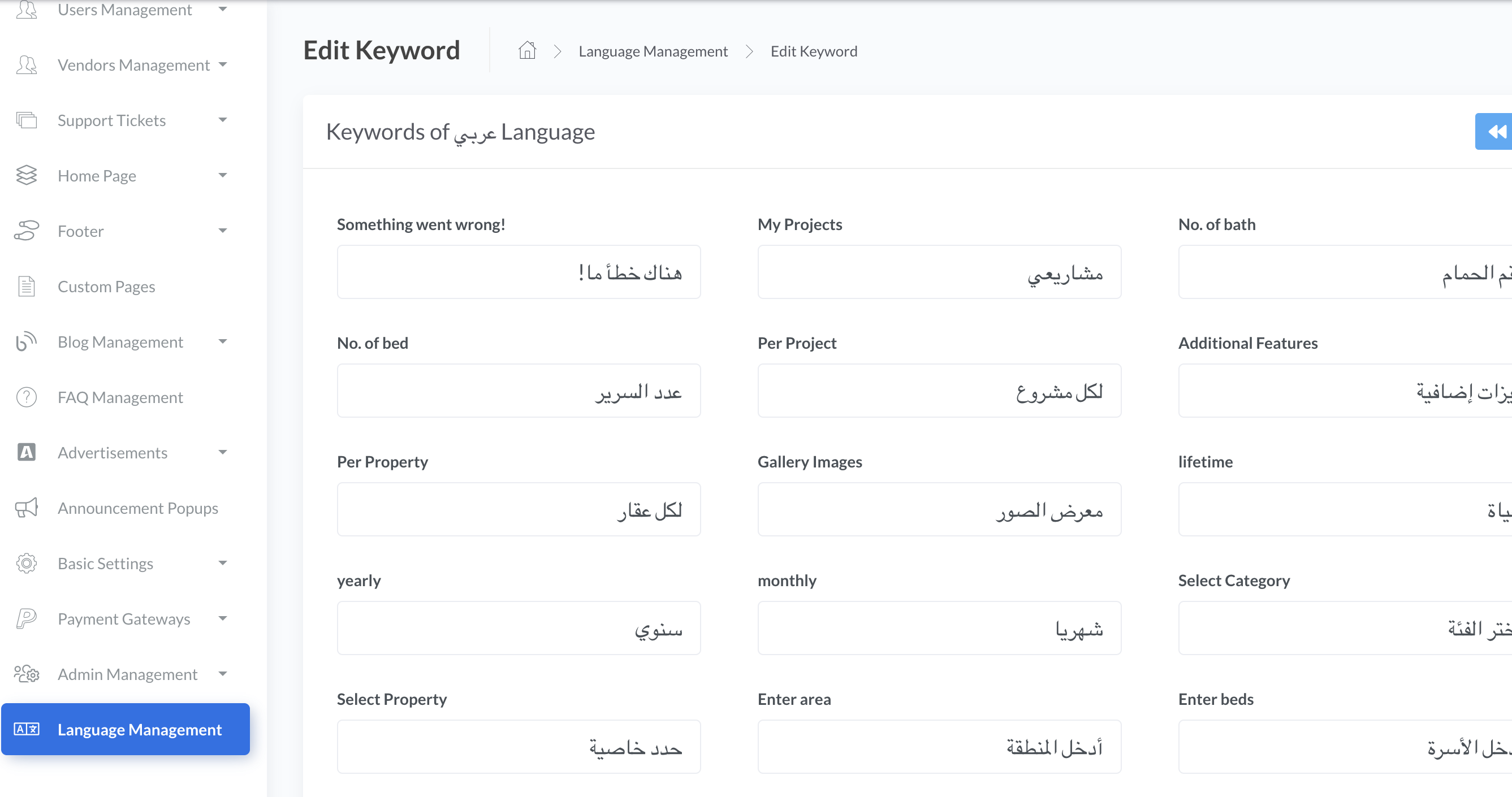This screenshot has width=1512, height=797.
Task: Click the Custom Pages document icon
Action: [27, 287]
